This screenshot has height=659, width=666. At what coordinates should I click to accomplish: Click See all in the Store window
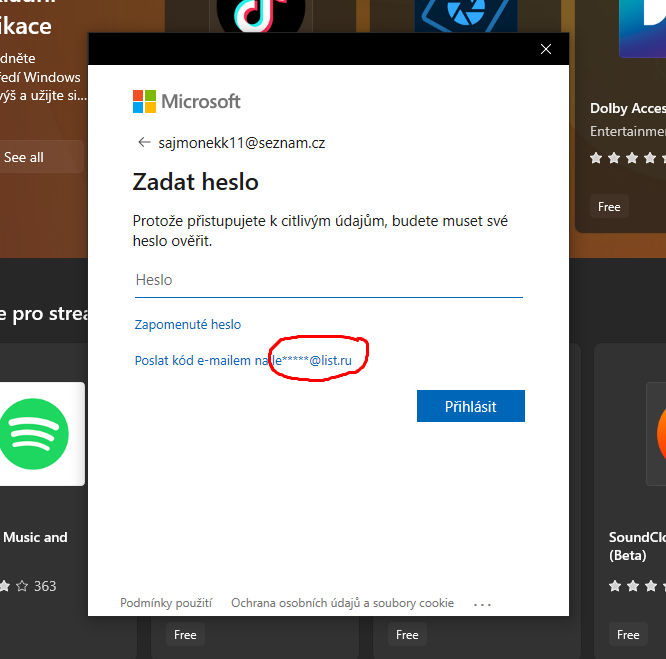(39, 158)
